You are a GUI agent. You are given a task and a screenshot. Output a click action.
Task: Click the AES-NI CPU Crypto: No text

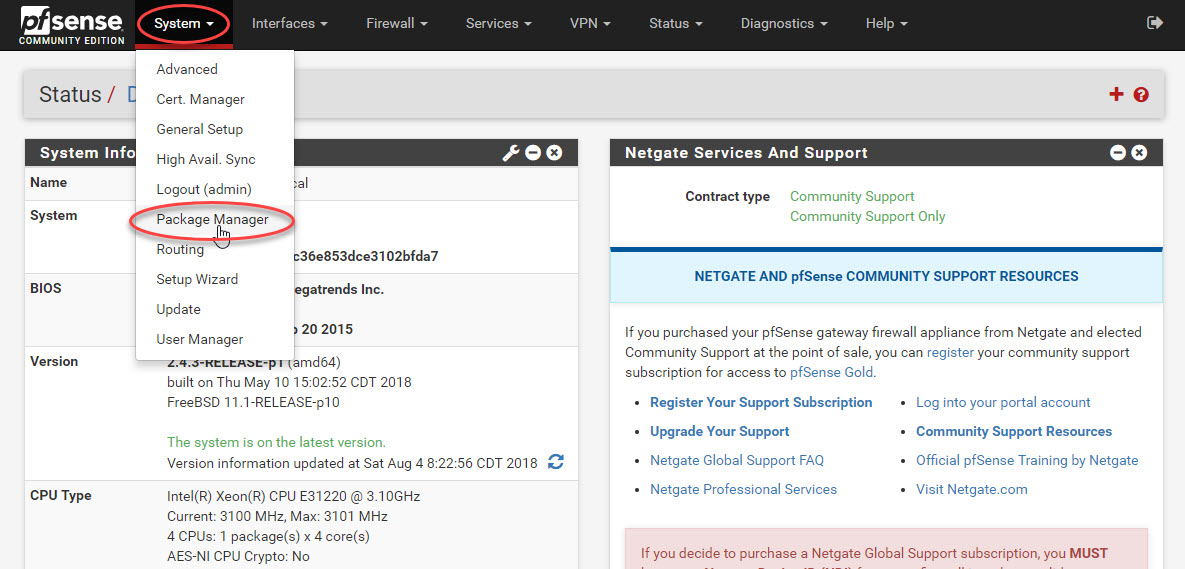point(238,557)
